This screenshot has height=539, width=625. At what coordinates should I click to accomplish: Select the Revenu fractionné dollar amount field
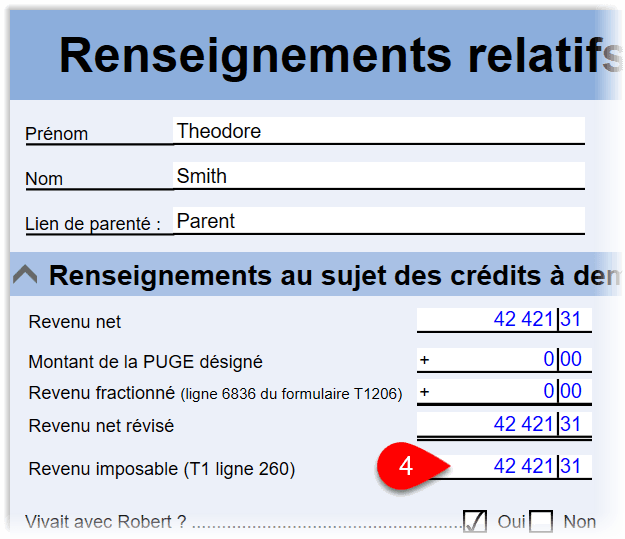tap(487, 392)
